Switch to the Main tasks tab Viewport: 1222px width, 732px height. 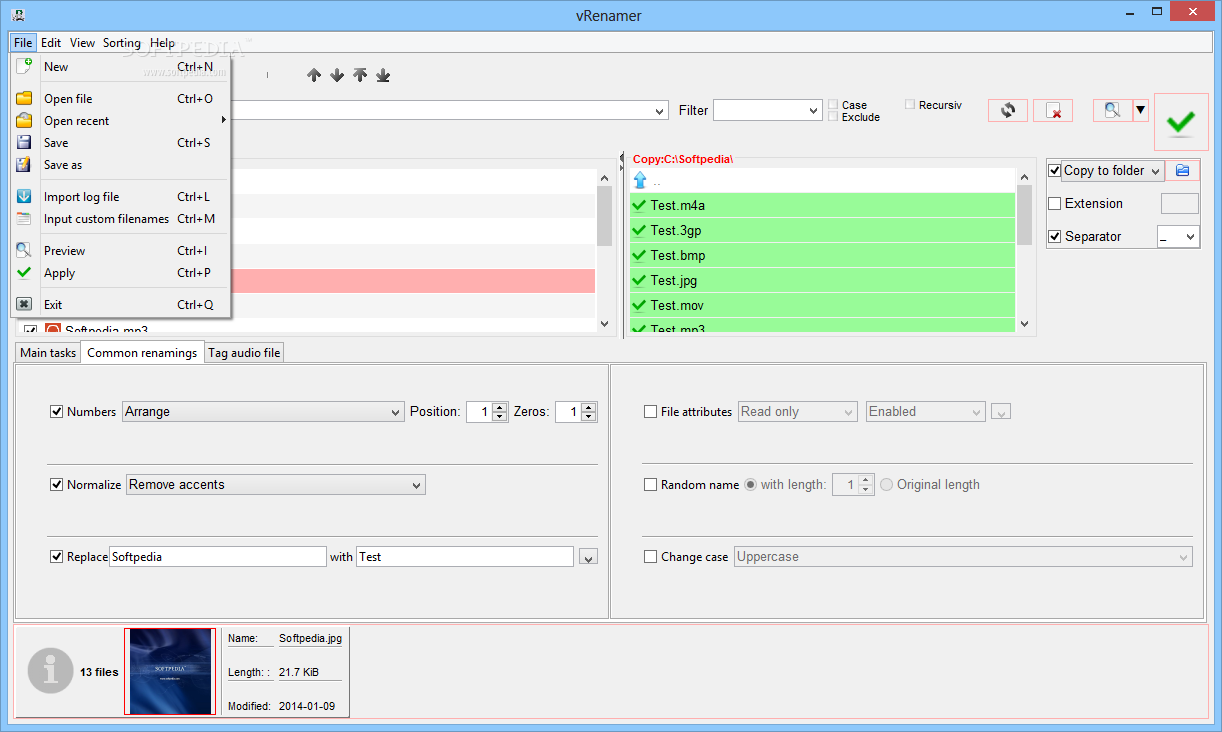[x=48, y=353]
